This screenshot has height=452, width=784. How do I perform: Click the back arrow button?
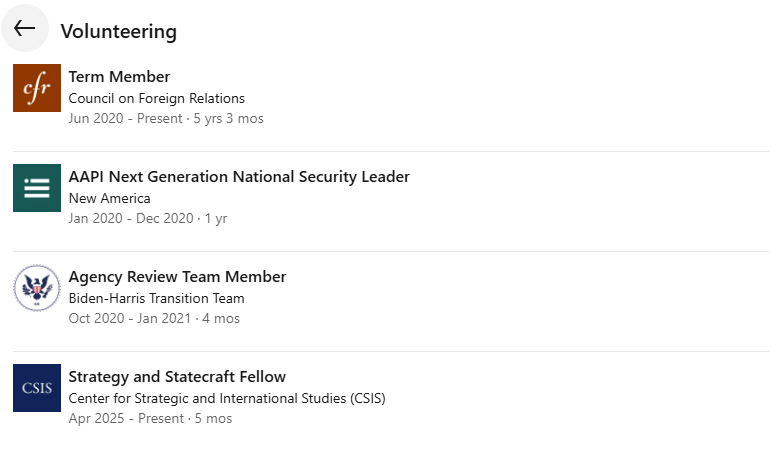25,29
